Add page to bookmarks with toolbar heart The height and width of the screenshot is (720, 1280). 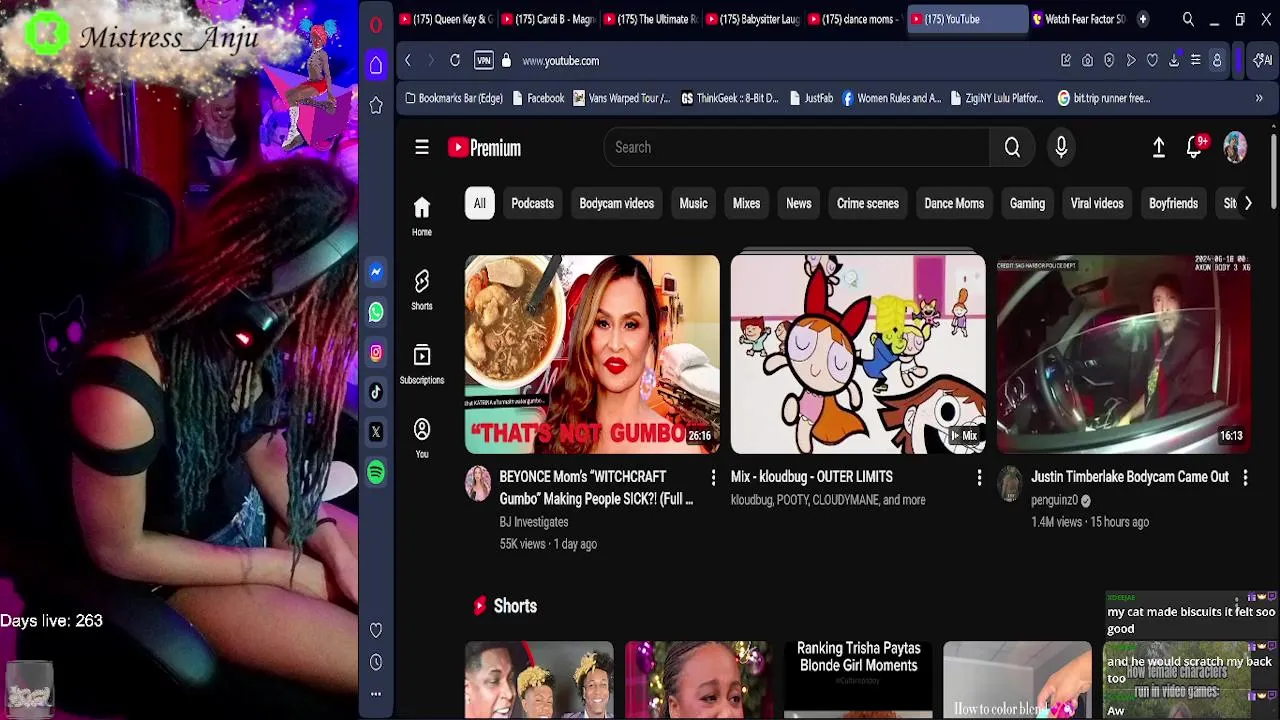pos(1152,61)
